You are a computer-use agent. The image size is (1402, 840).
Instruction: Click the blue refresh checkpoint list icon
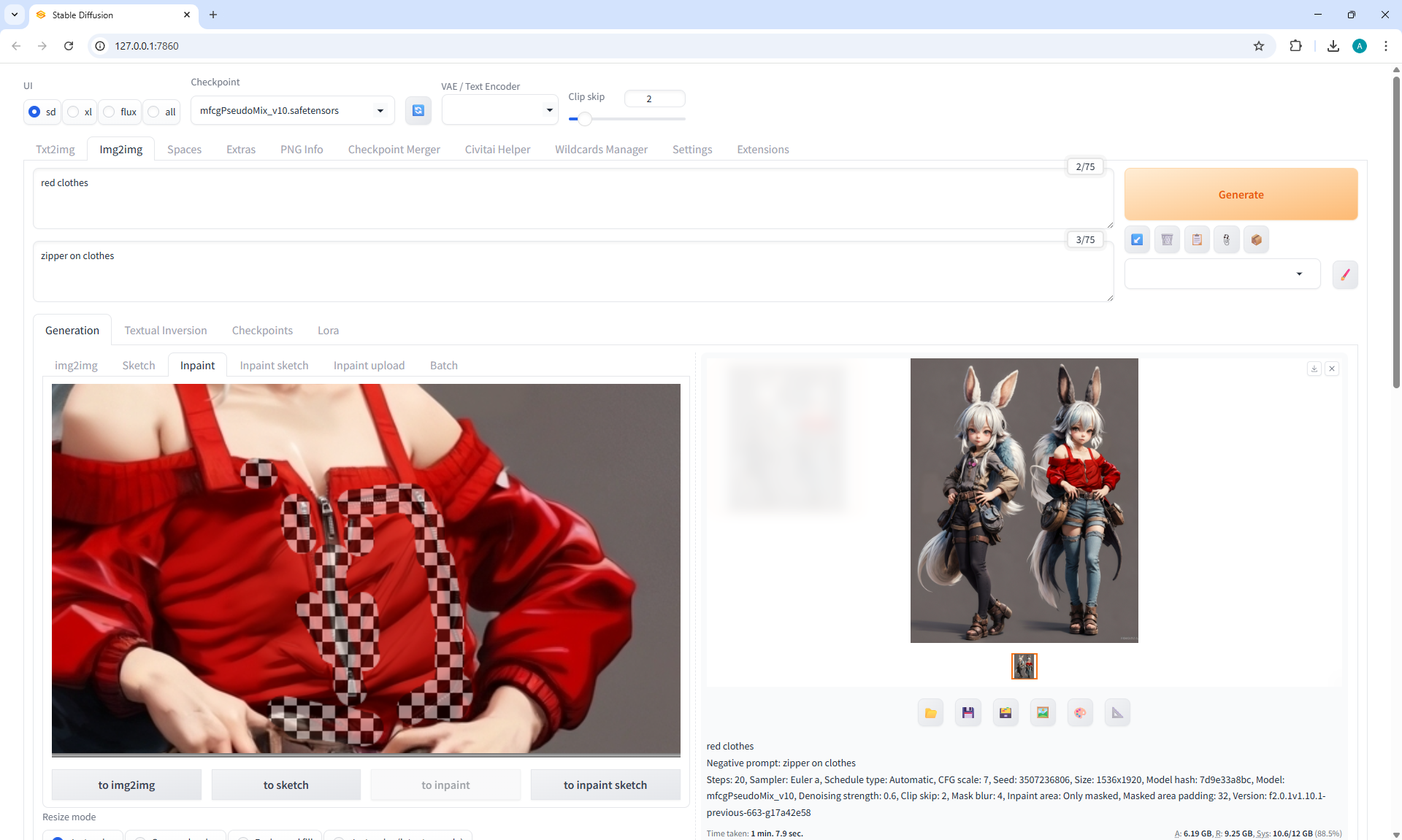click(418, 110)
